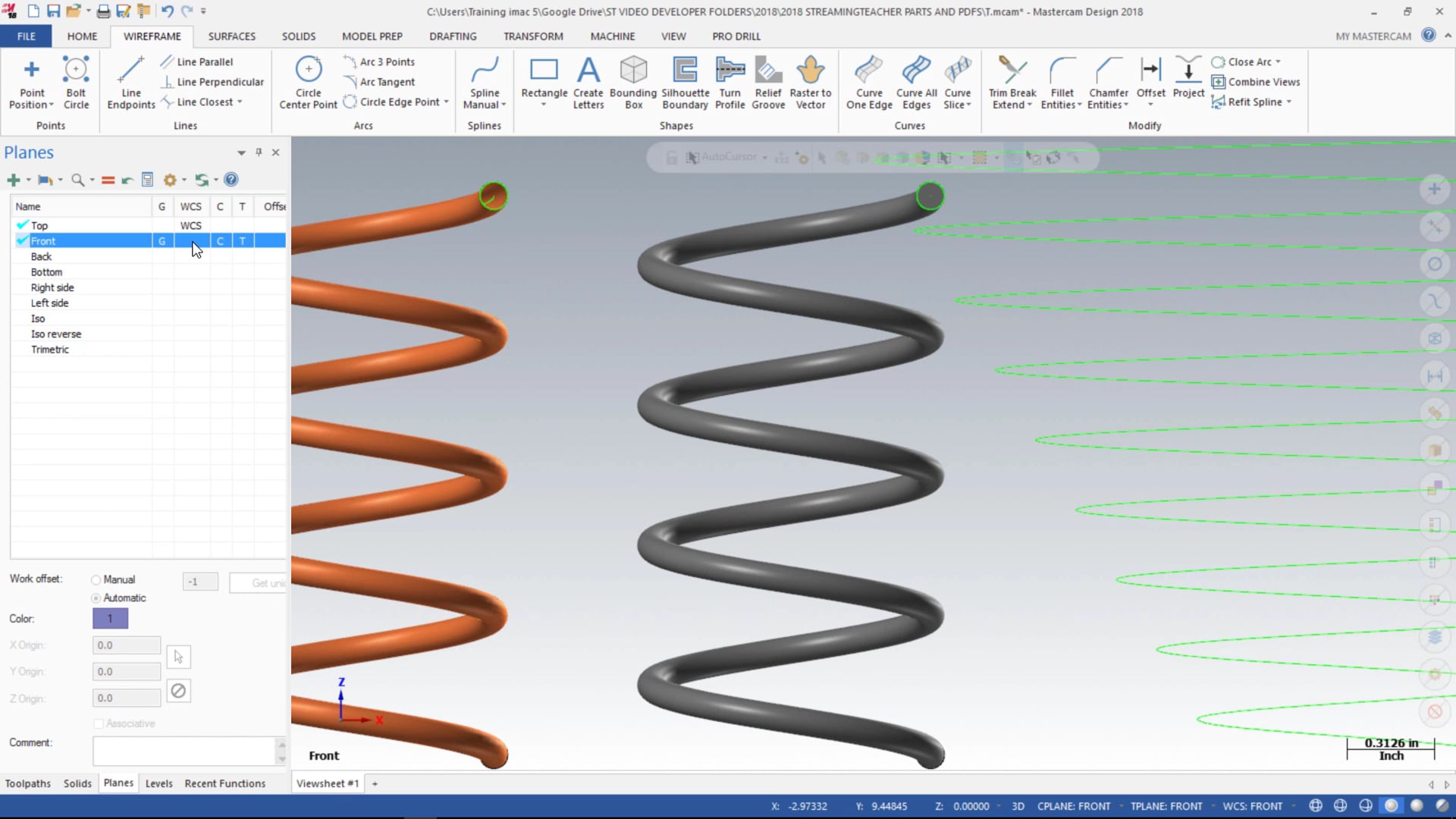Viewport: 1456px width, 819px height.
Task: Choose the Chamfer Entities tool
Action: click(1108, 82)
